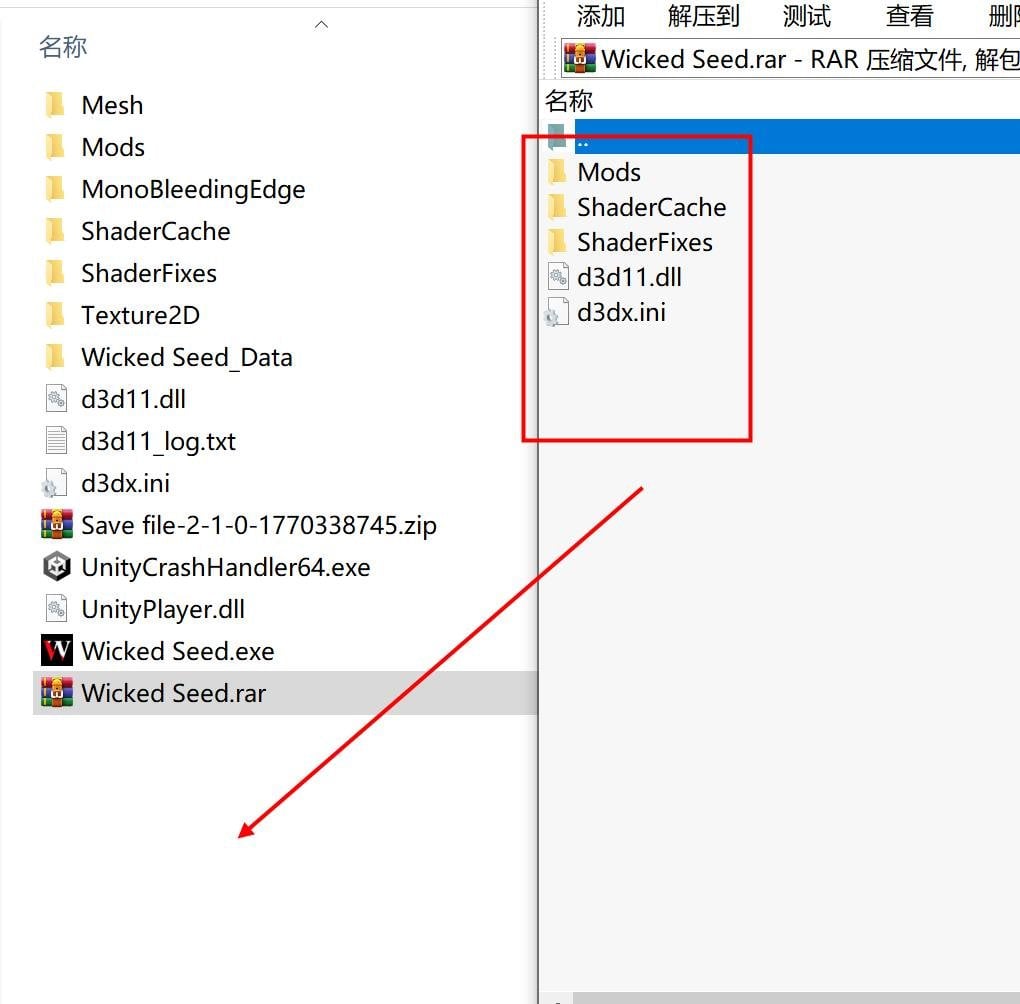Click the Wicked Seed_Data folder icon
The width and height of the screenshot is (1020, 1004).
(x=55, y=357)
